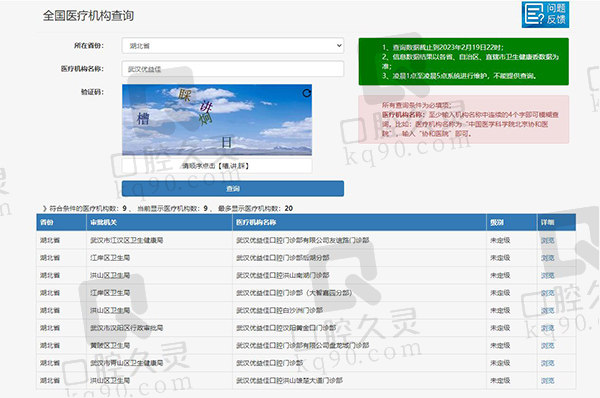Select the 武汉优益佳口腔门诊部后湖分部 name cell
Image resolution: width=600 pixels, height=398 pixels.
[359, 258]
